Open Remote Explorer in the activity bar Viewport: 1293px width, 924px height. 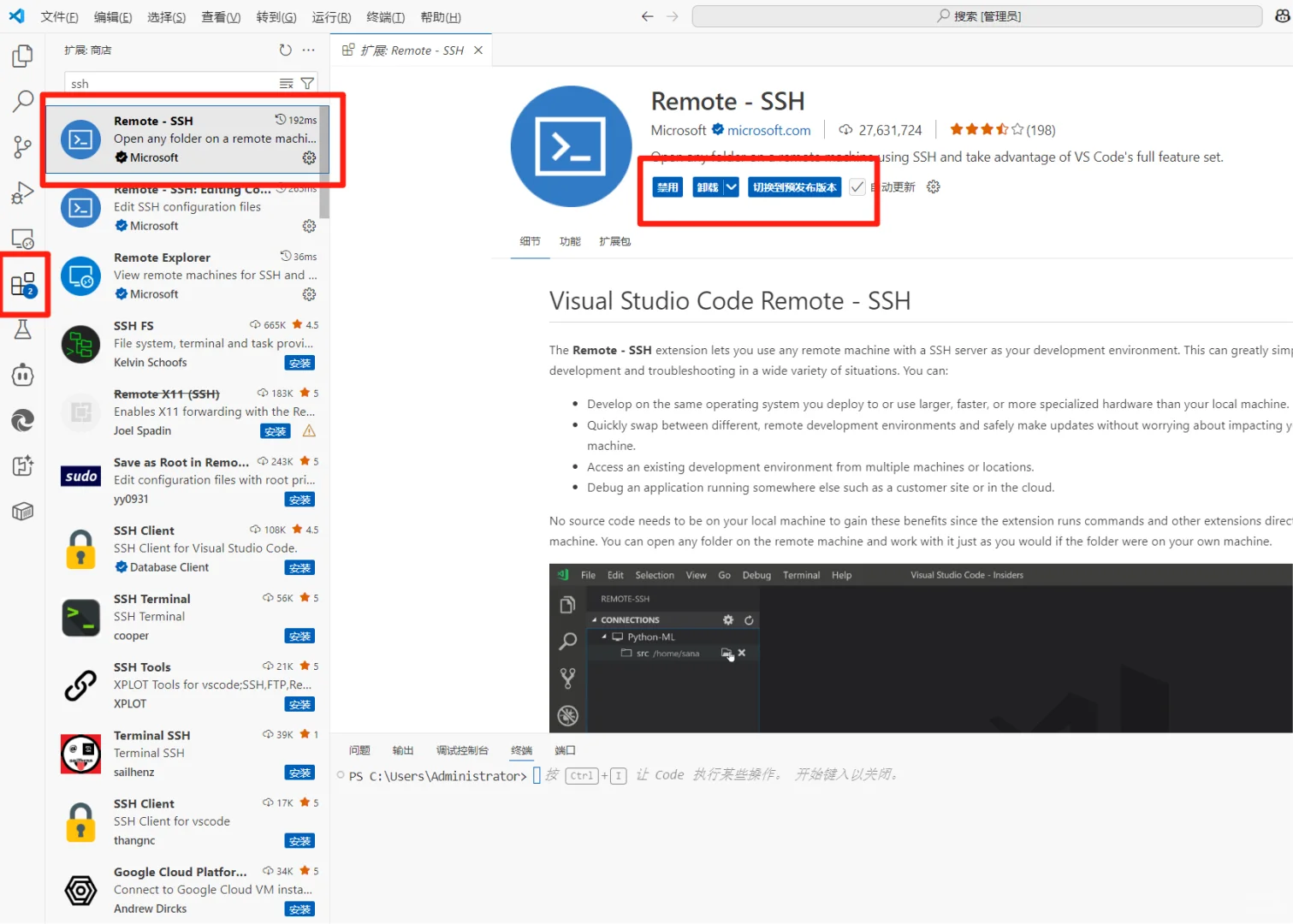click(x=22, y=238)
